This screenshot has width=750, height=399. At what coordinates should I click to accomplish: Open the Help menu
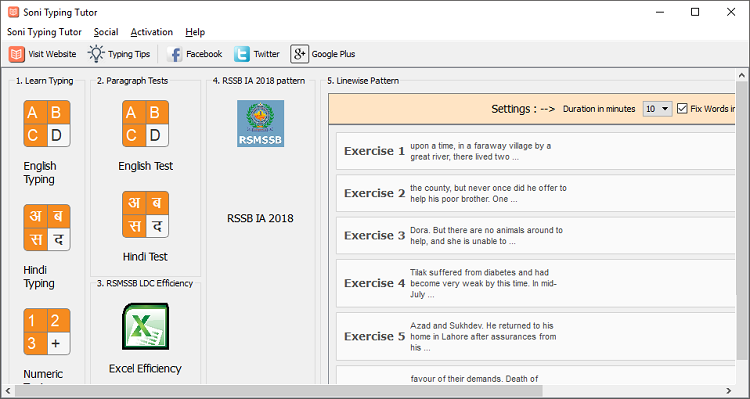pos(195,32)
